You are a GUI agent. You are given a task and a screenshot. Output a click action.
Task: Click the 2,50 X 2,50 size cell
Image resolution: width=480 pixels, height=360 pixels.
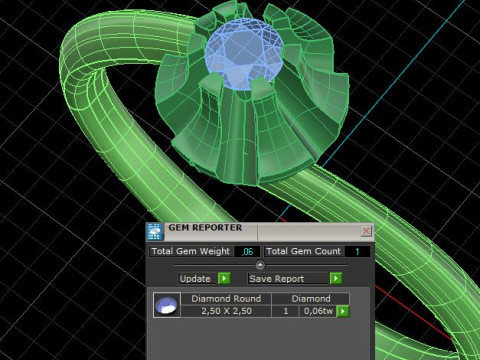(x=226, y=311)
